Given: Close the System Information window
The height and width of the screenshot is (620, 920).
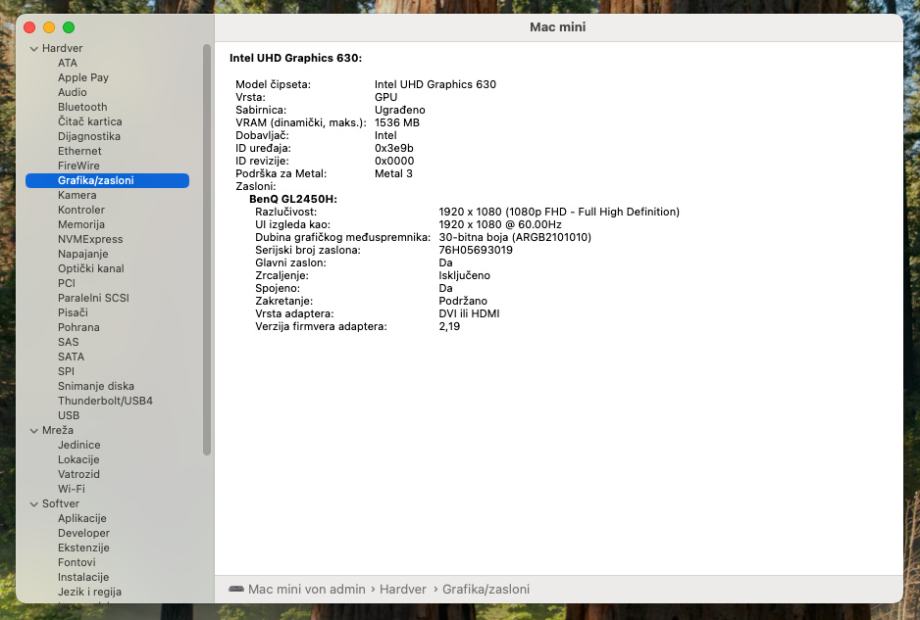Looking at the screenshot, I should pyautogui.click(x=30, y=28).
